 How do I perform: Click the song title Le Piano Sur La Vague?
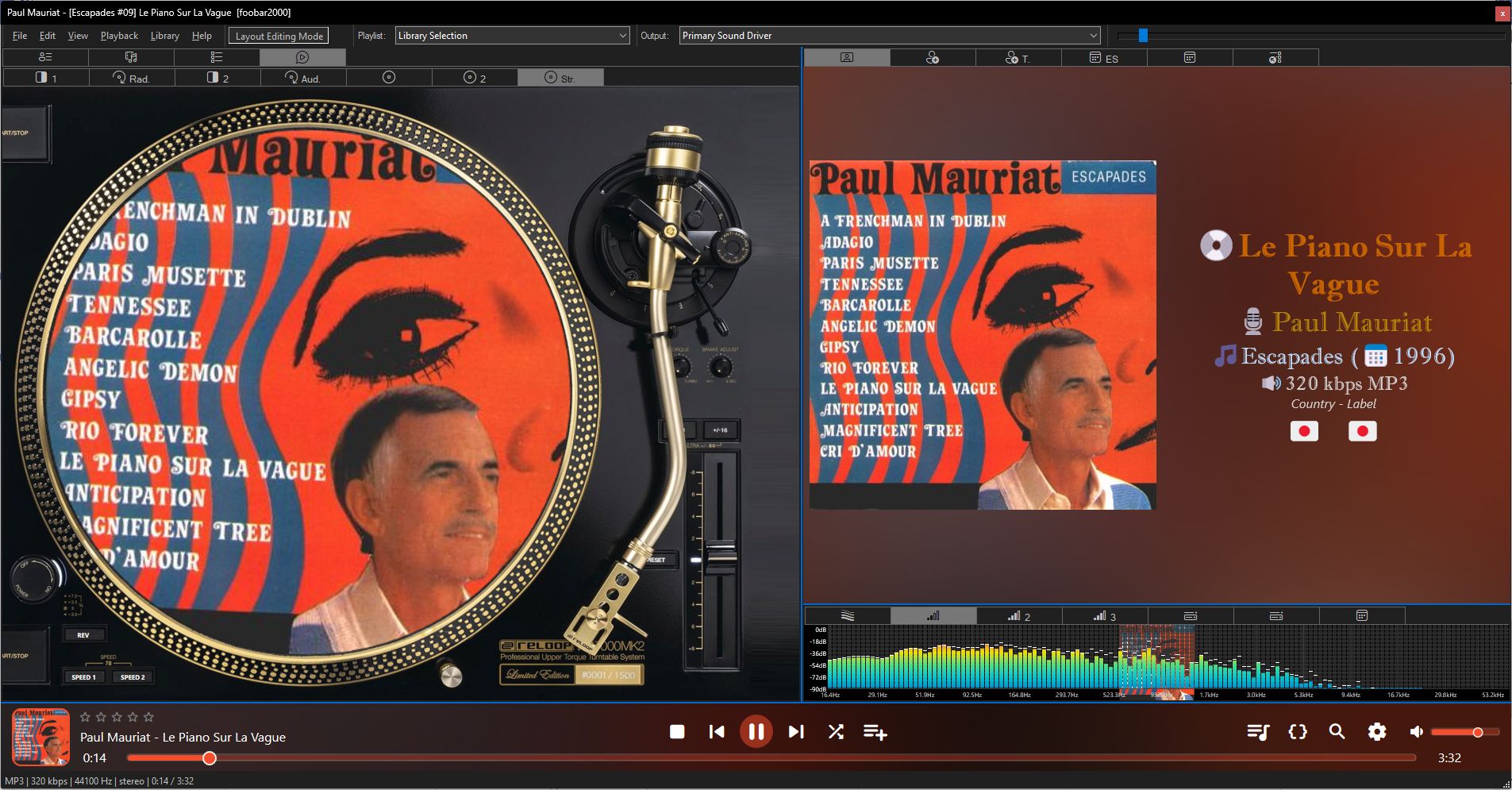coord(1355,264)
